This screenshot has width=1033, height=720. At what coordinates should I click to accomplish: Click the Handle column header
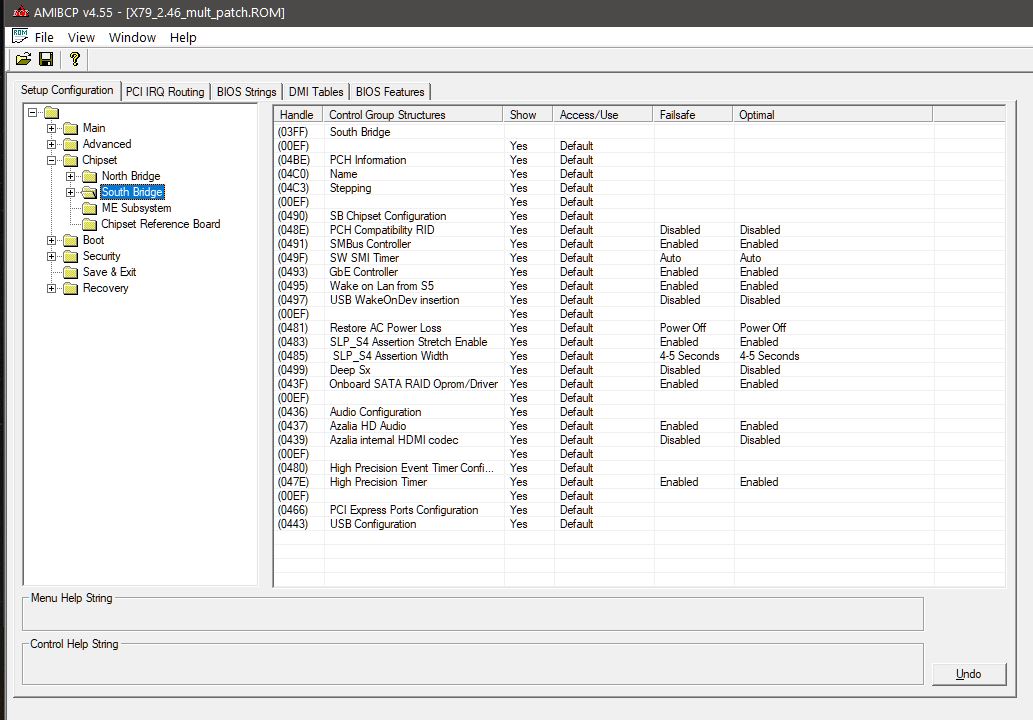(x=298, y=115)
